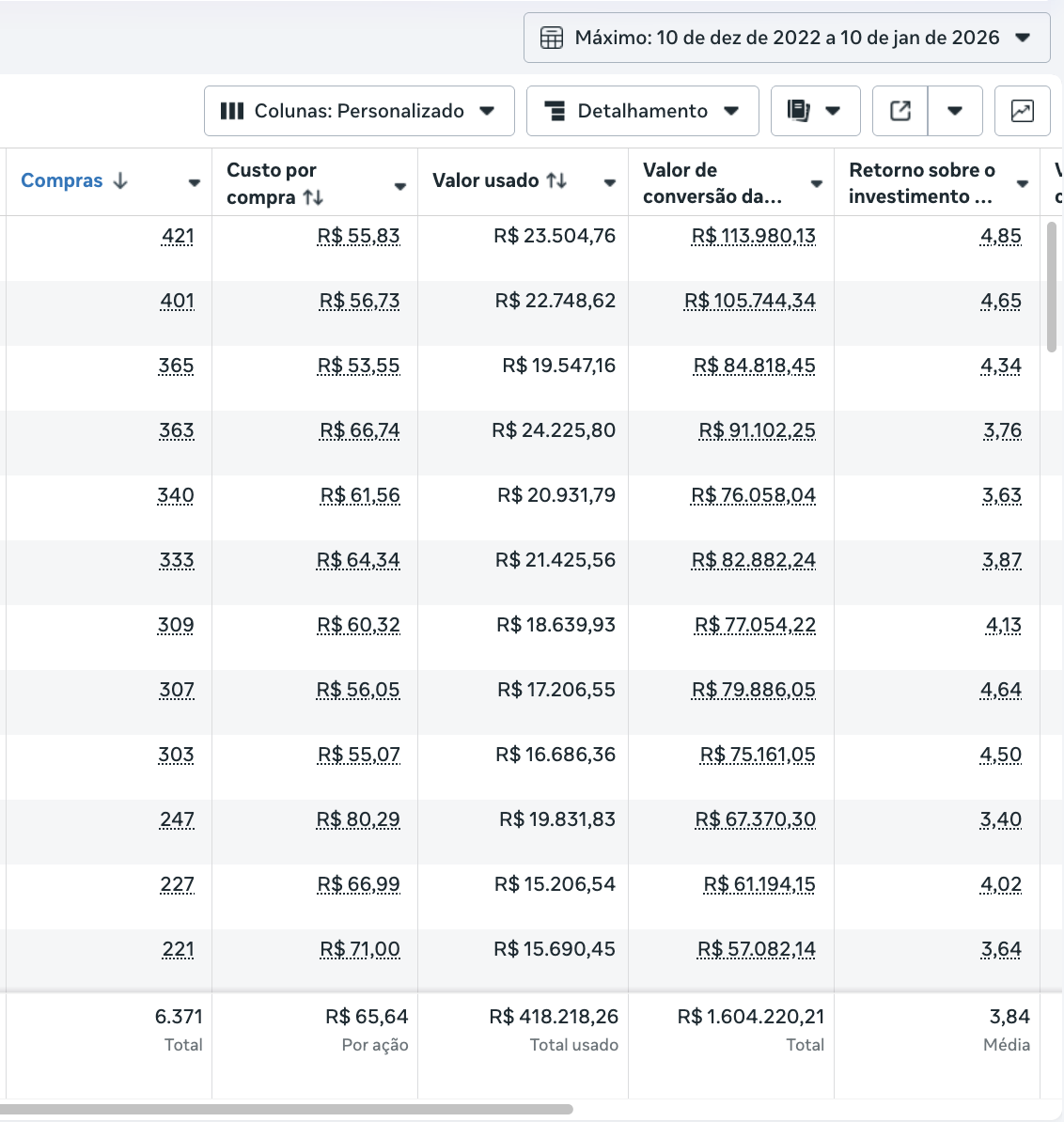Screen dimensions: 1064x1122
Task: Click sort arrows on Valor usado
Action: (x=556, y=180)
